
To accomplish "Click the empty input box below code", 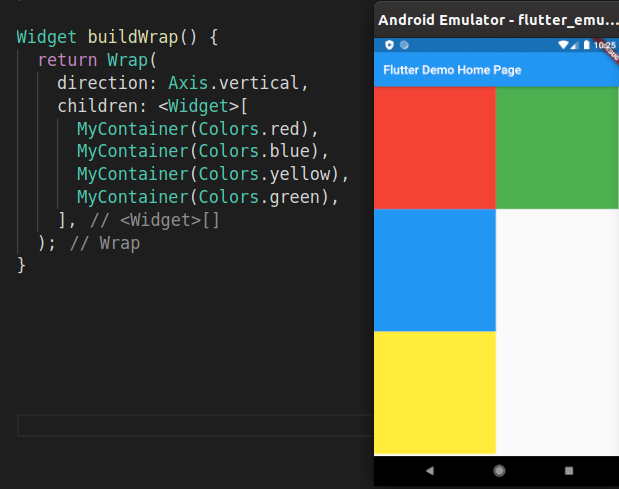I will [x=195, y=425].
